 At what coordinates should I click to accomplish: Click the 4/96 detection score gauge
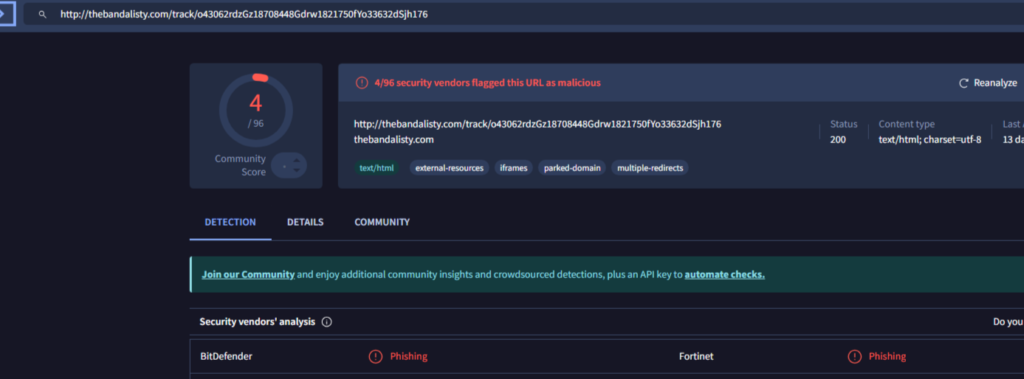tap(255, 110)
